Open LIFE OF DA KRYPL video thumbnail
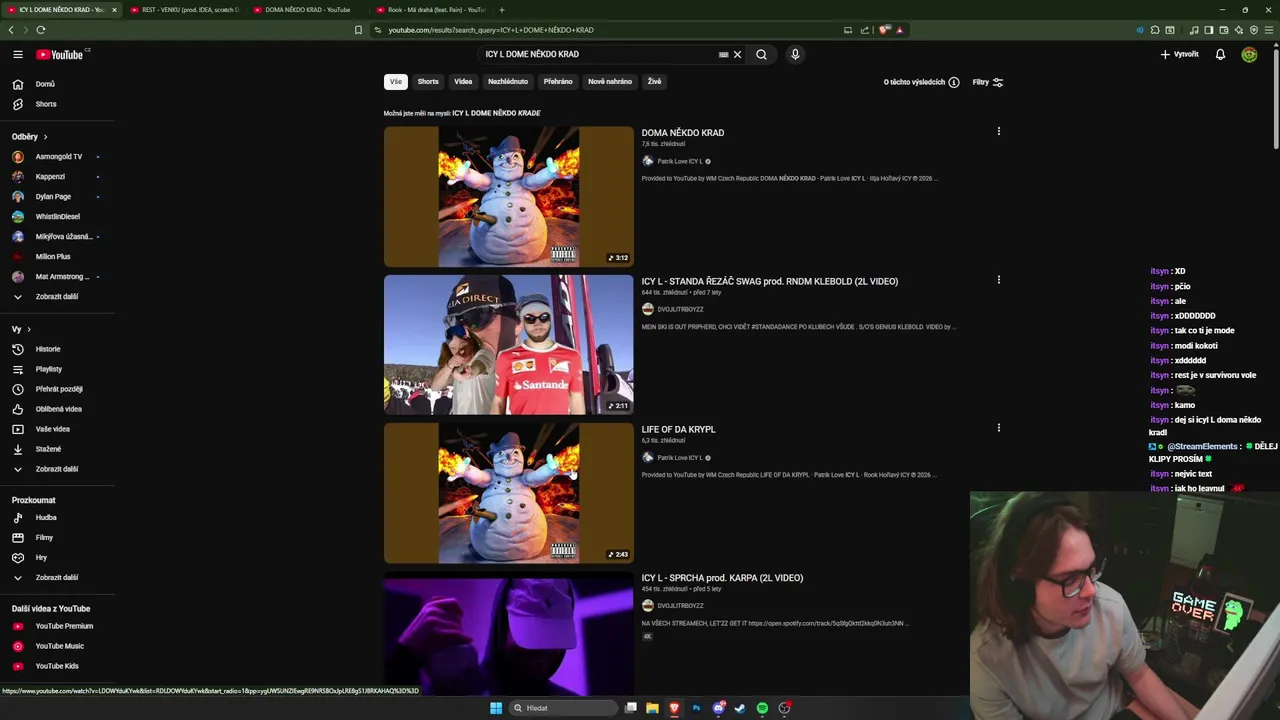 point(509,493)
